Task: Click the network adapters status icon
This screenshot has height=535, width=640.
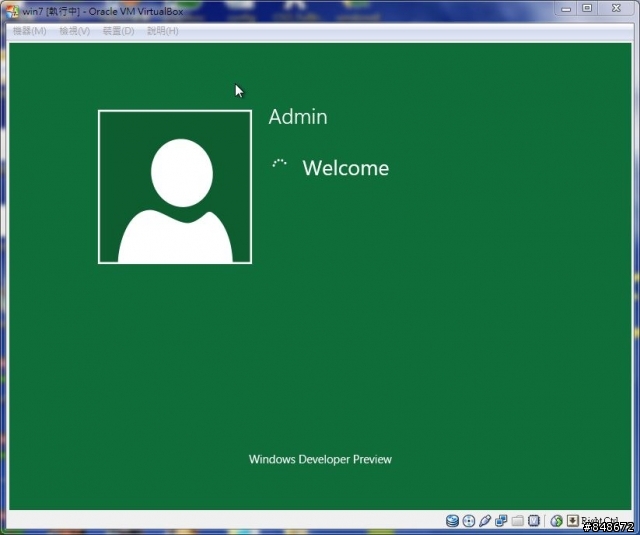Action: coord(501,521)
